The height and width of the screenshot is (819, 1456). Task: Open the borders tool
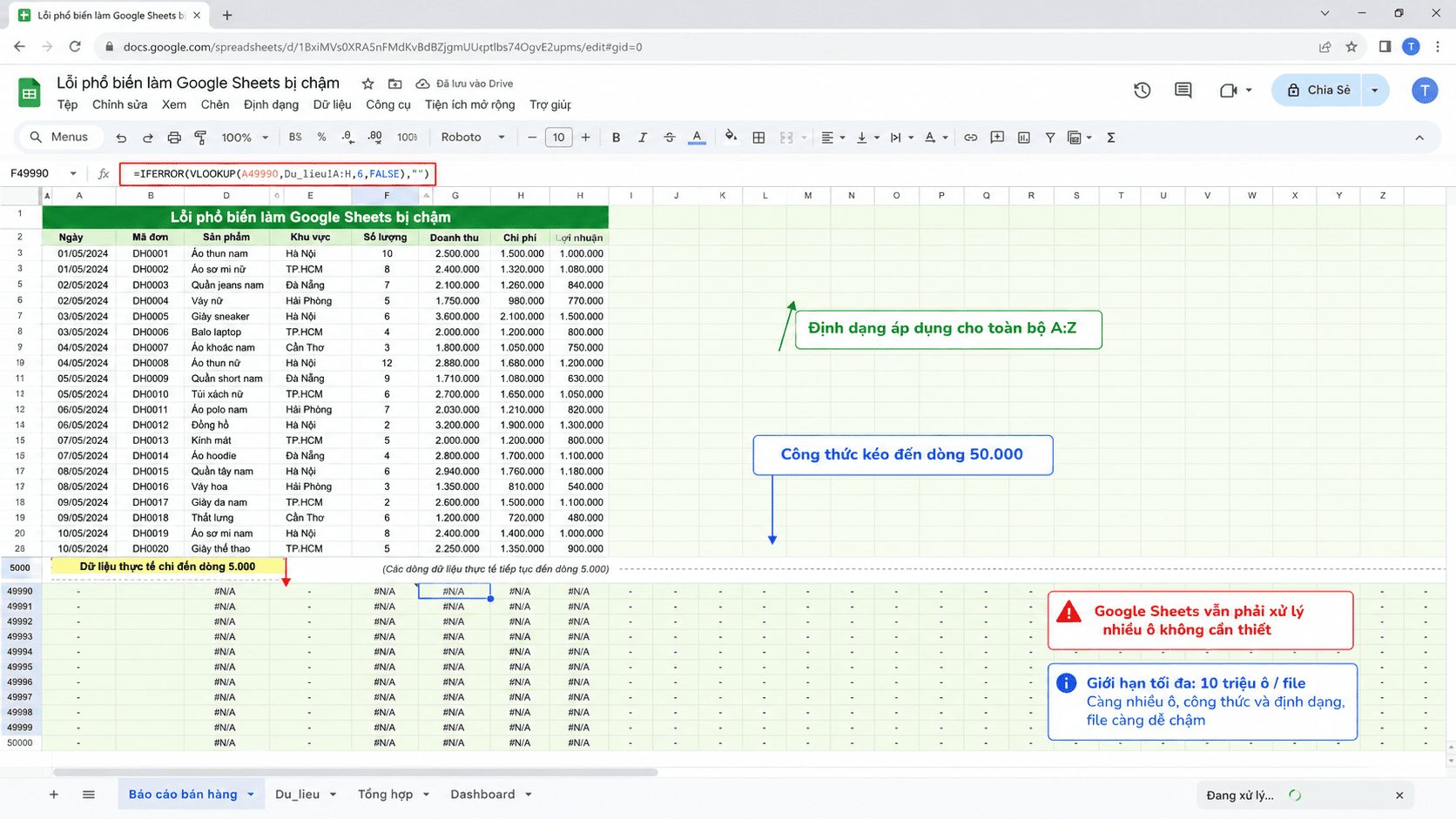pyautogui.click(x=758, y=138)
